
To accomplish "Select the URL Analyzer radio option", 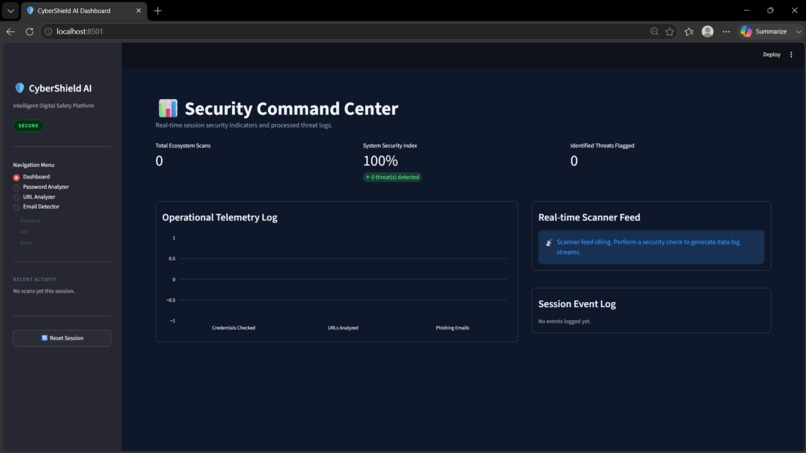I will pyautogui.click(x=34, y=197).
